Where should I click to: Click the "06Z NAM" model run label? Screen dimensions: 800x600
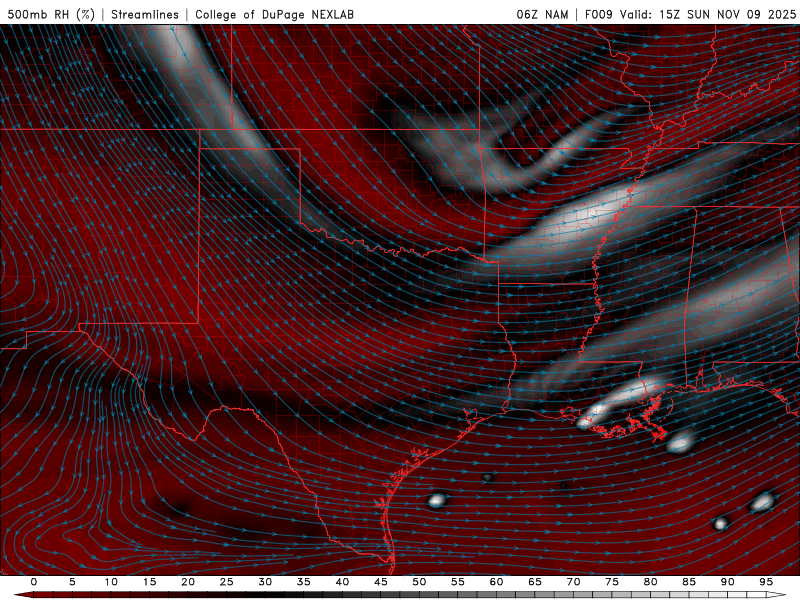[x=542, y=14]
